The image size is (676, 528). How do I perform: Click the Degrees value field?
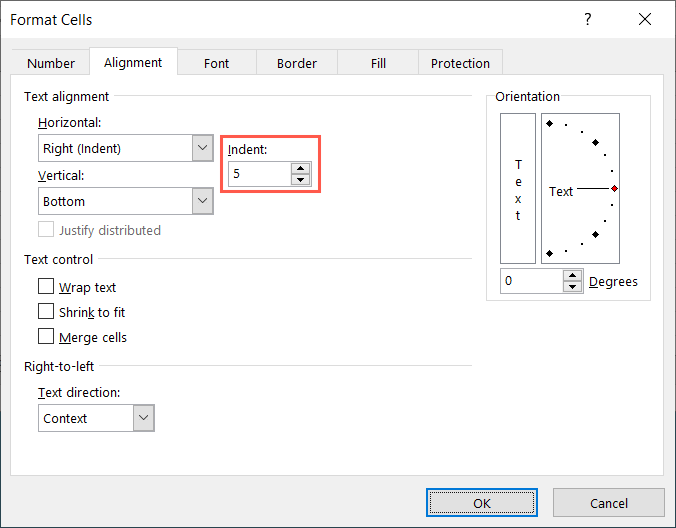[532, 281]
